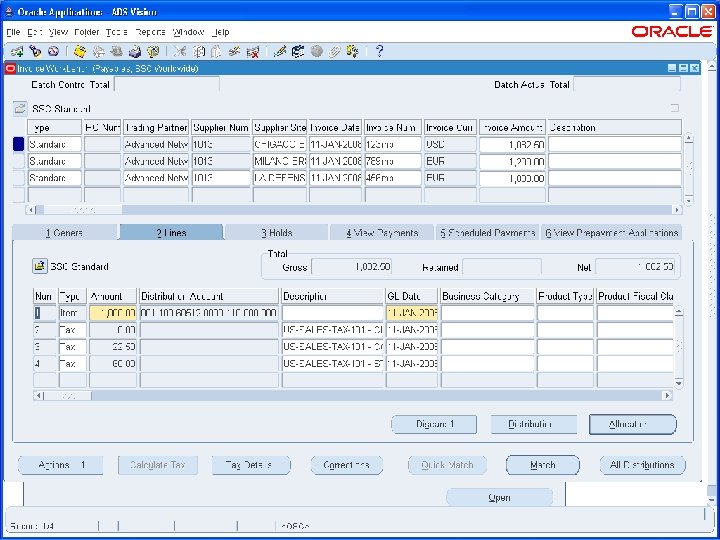720x540 pixels.
Task: Click the Clear Record eraser icon
Action: click(x=235, y=51)
